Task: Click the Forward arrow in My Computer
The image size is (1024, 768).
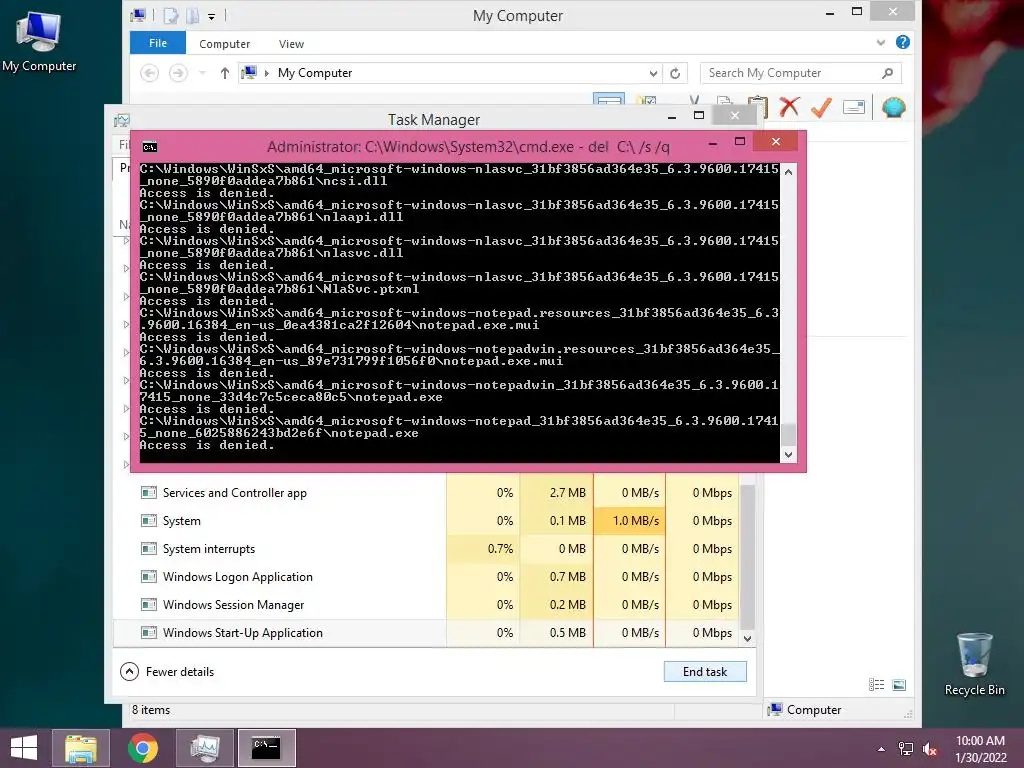Action: pos(178,73)
